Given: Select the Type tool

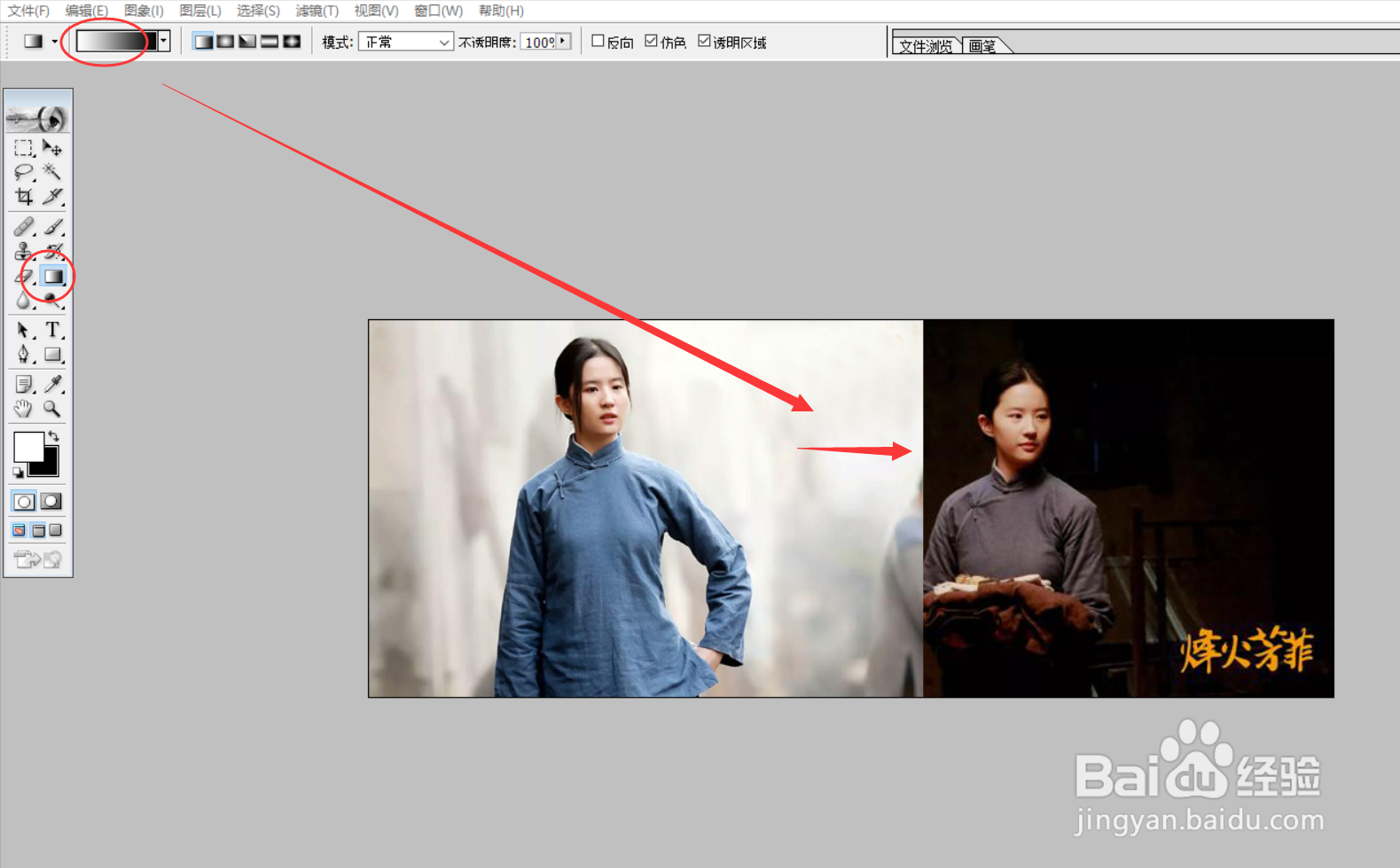Looking at the screenshot, I should click(x=52, y=331).
